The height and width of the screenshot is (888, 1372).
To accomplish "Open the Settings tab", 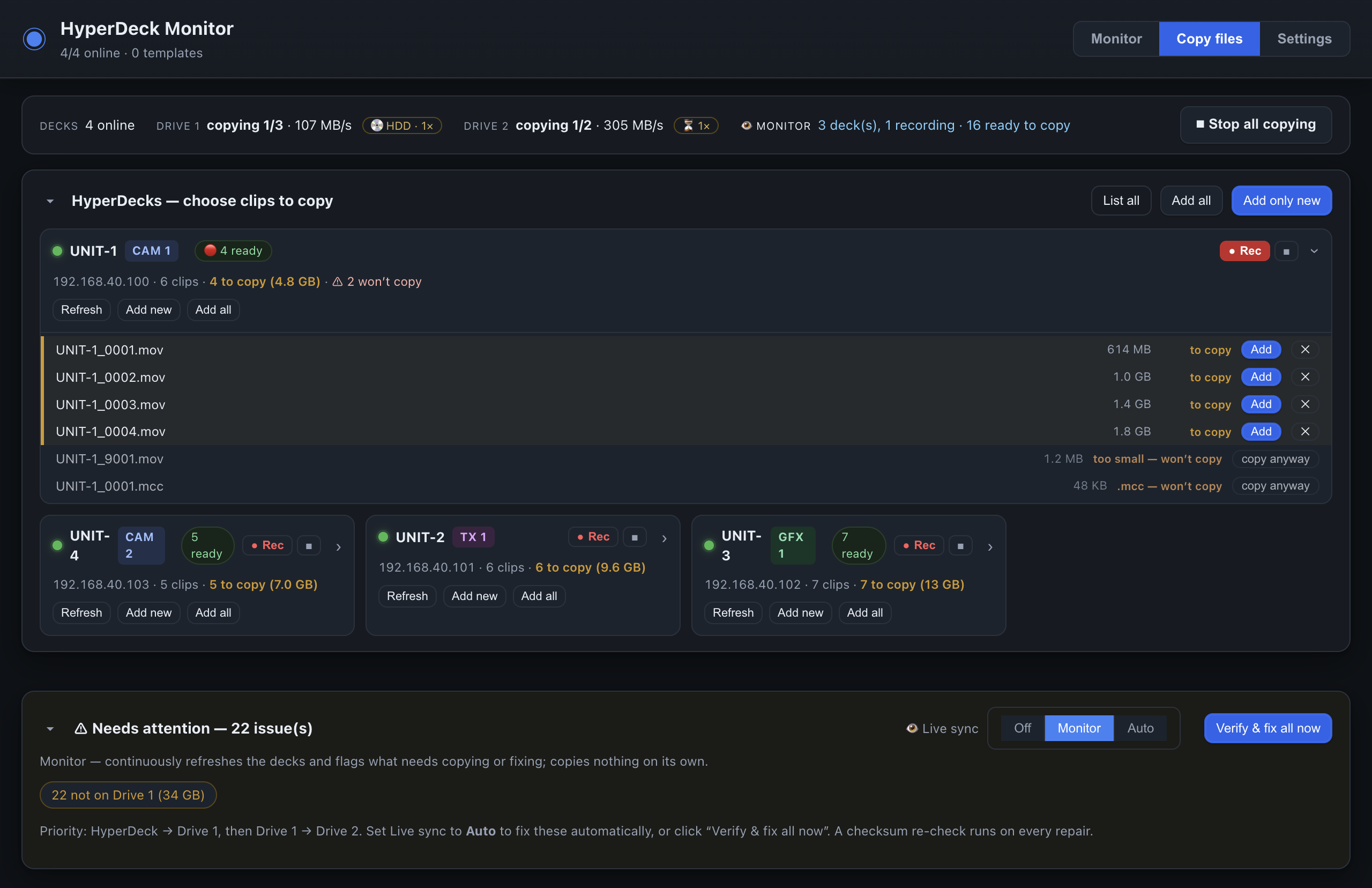I will (x=1304, y=39).
